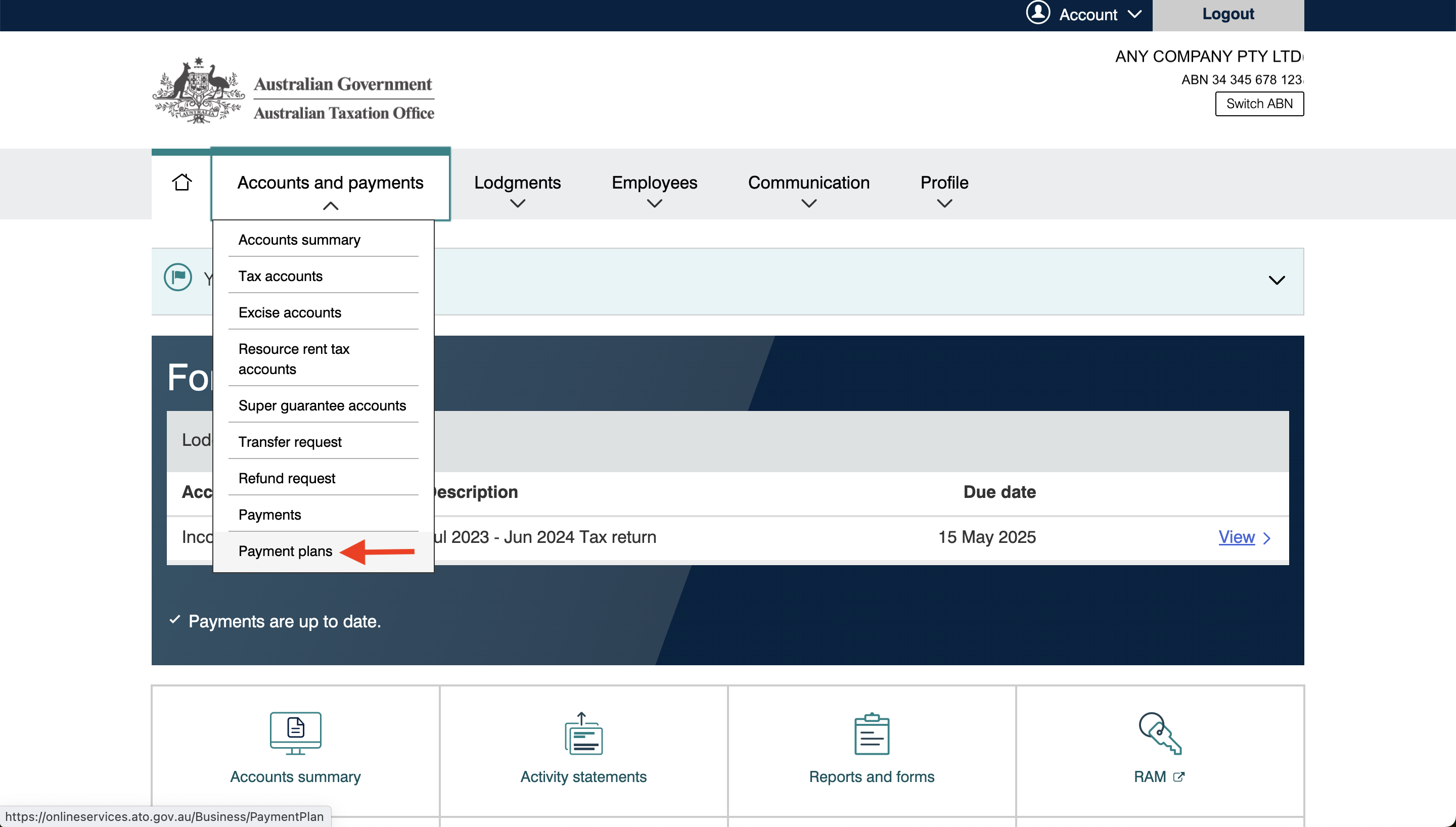Expand the notification banner chevron

tap(1277, 280)
